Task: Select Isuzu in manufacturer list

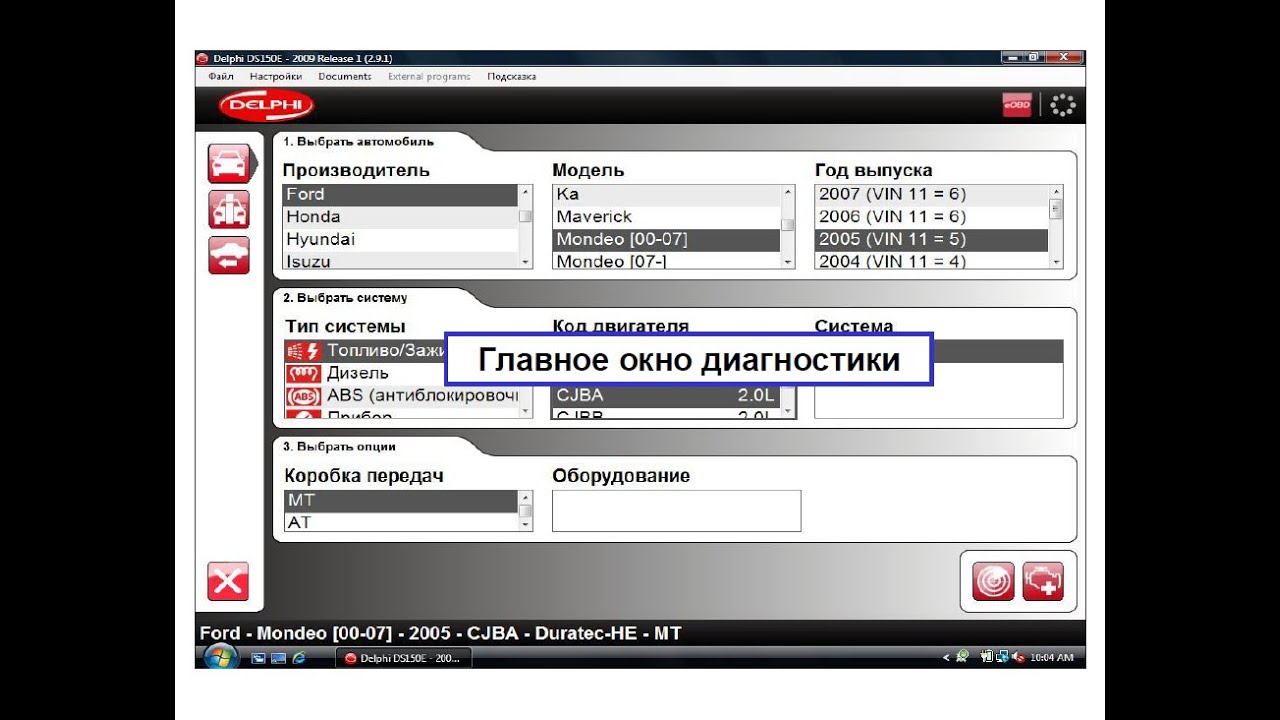Action: coord(400,260)
